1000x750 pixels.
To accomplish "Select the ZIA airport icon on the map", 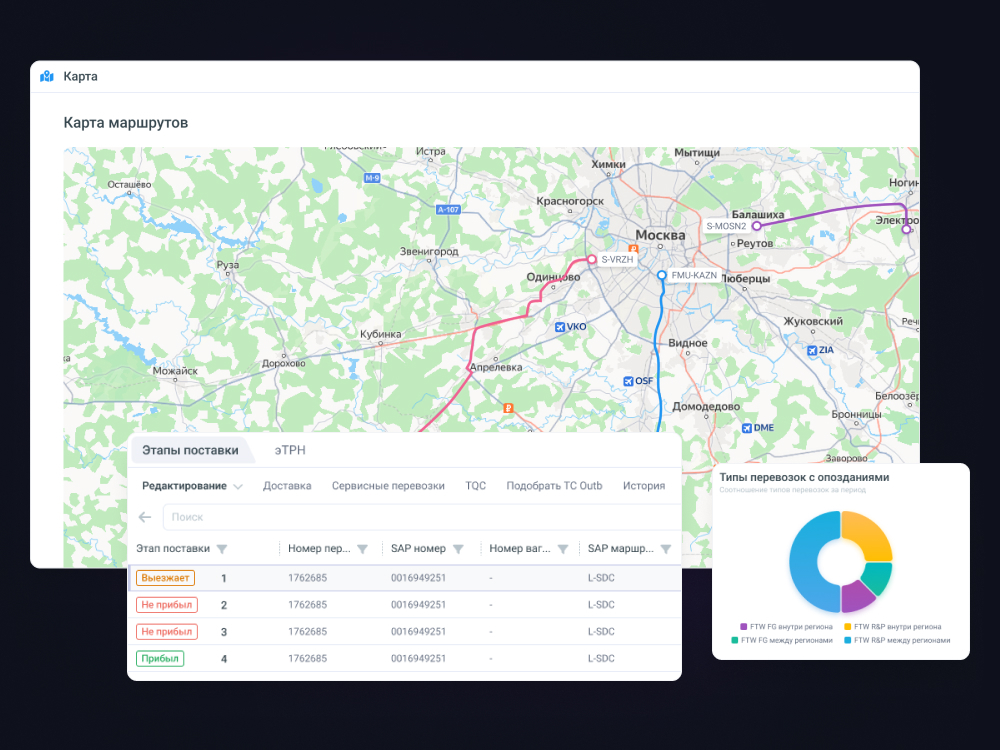I will click(x=812, y=350).
